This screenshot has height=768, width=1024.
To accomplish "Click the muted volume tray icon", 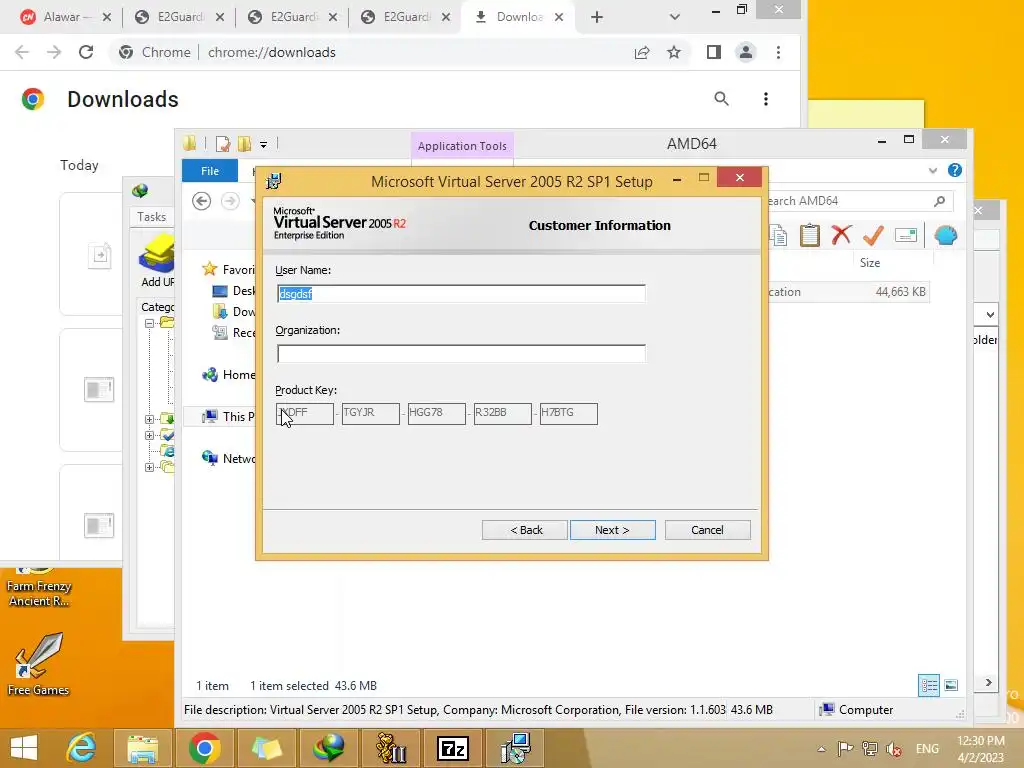I will (894, 748).
